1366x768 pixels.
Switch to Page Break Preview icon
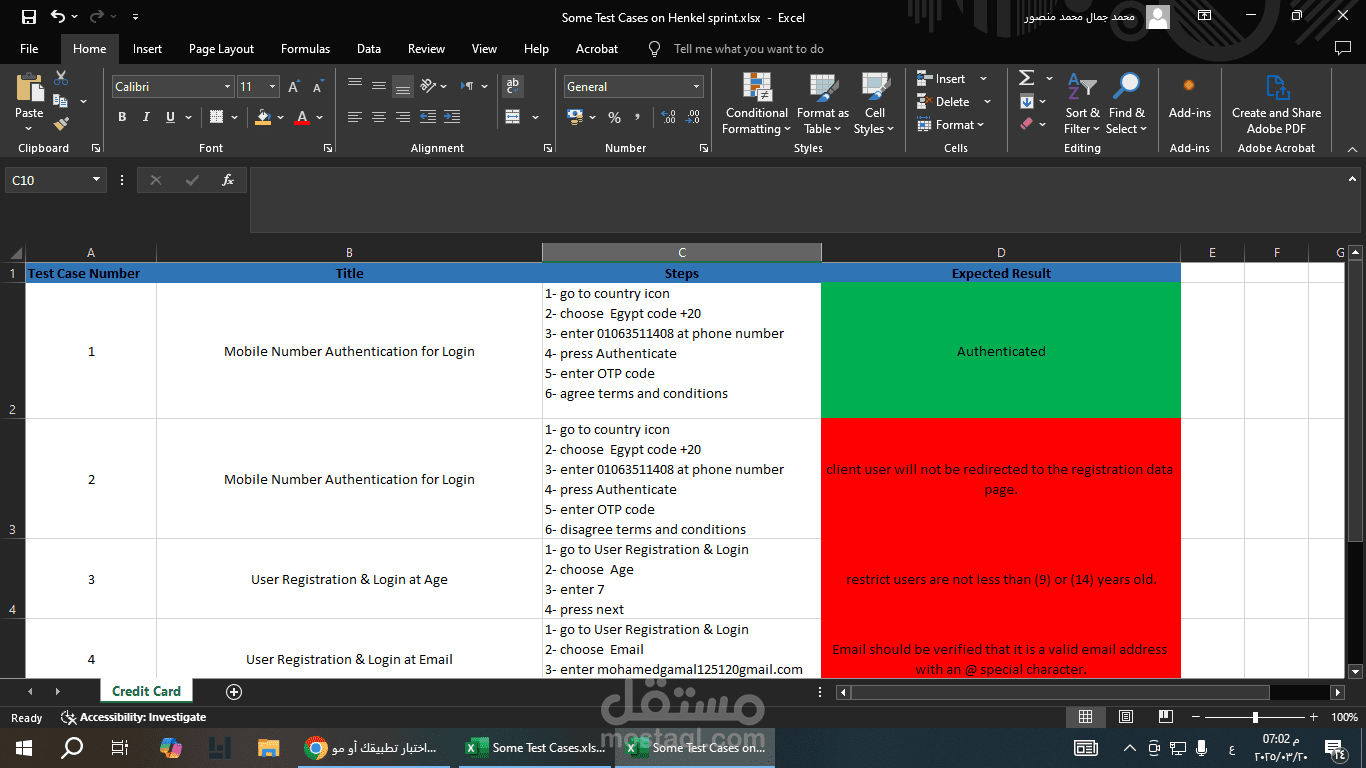[1165, 717]
